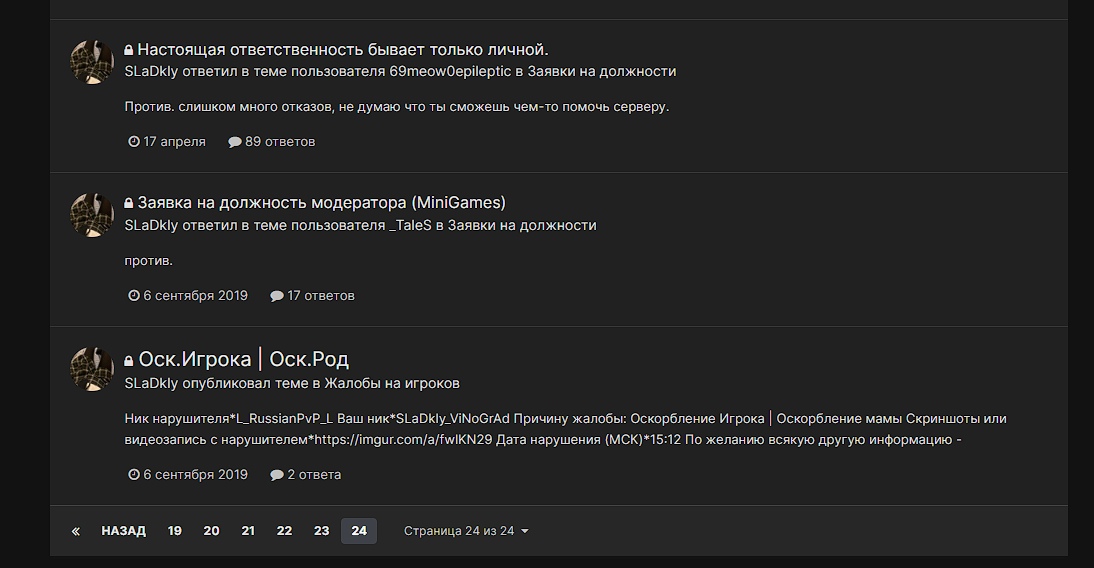This screenshot has height=568, width=1094.
Task: Click snippet text "против."
Action: 149,261
